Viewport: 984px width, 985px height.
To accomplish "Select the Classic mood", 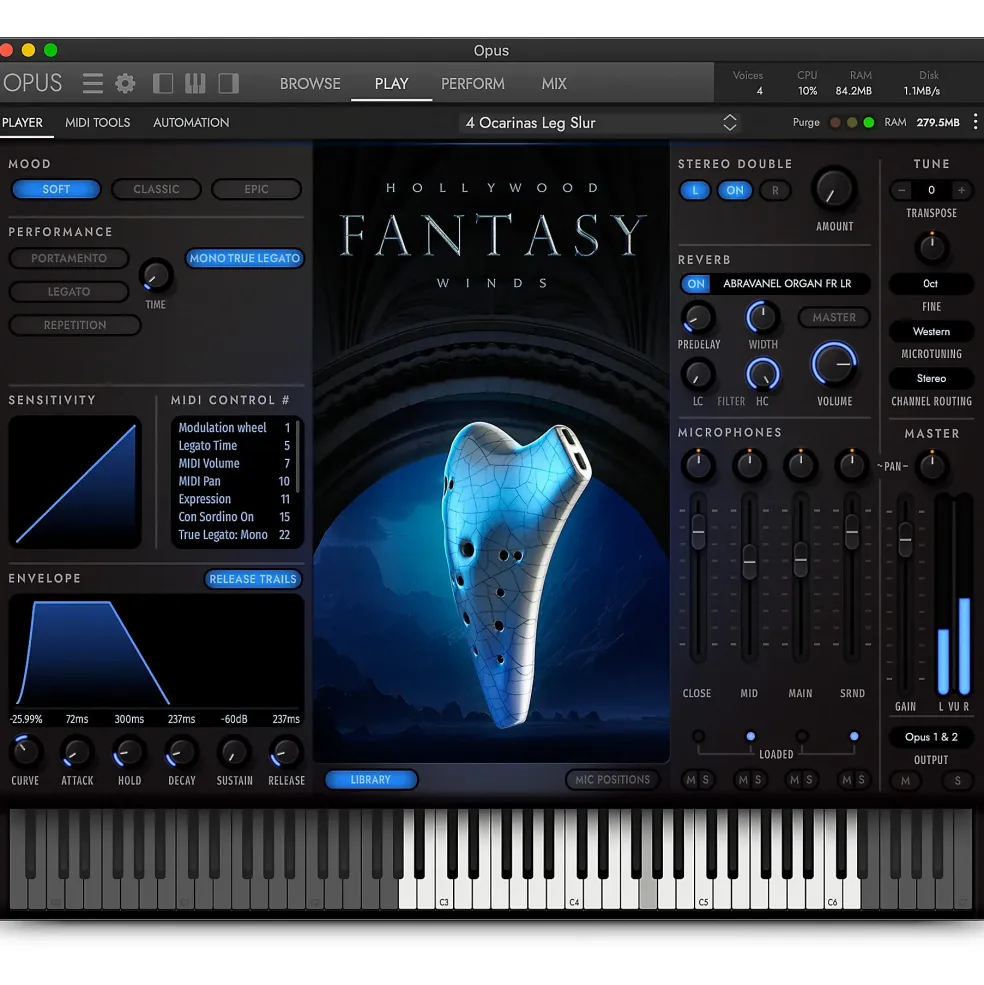I will 156,189.
